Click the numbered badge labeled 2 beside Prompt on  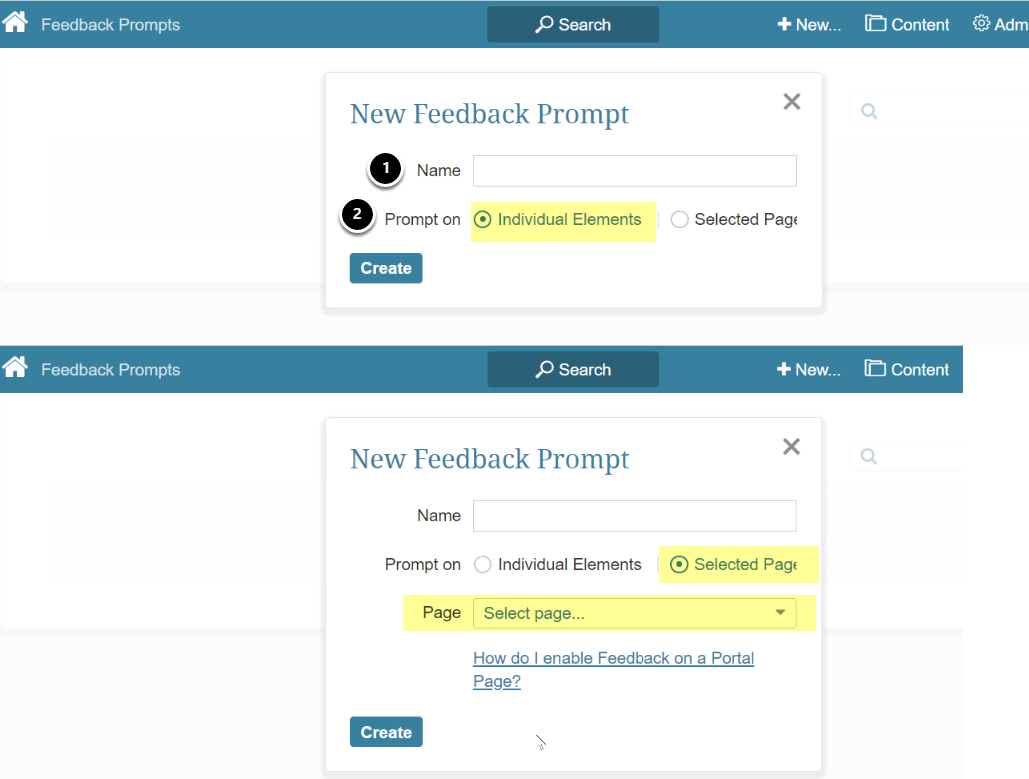[x=357, y=215]
